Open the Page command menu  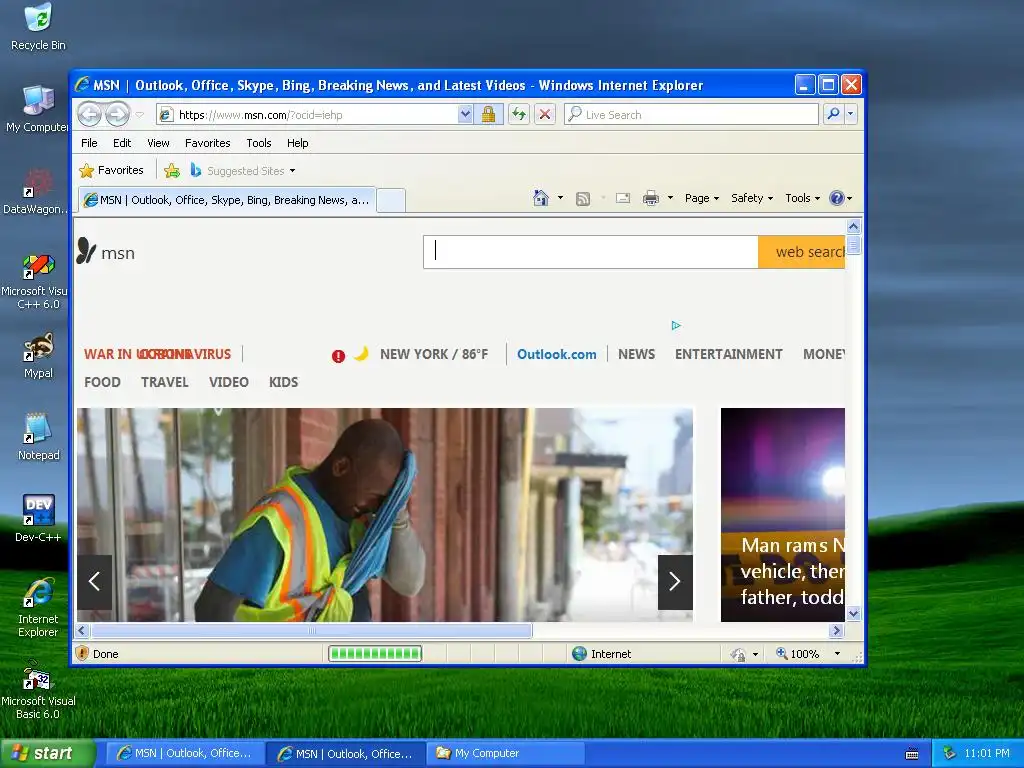coord(701,198)
